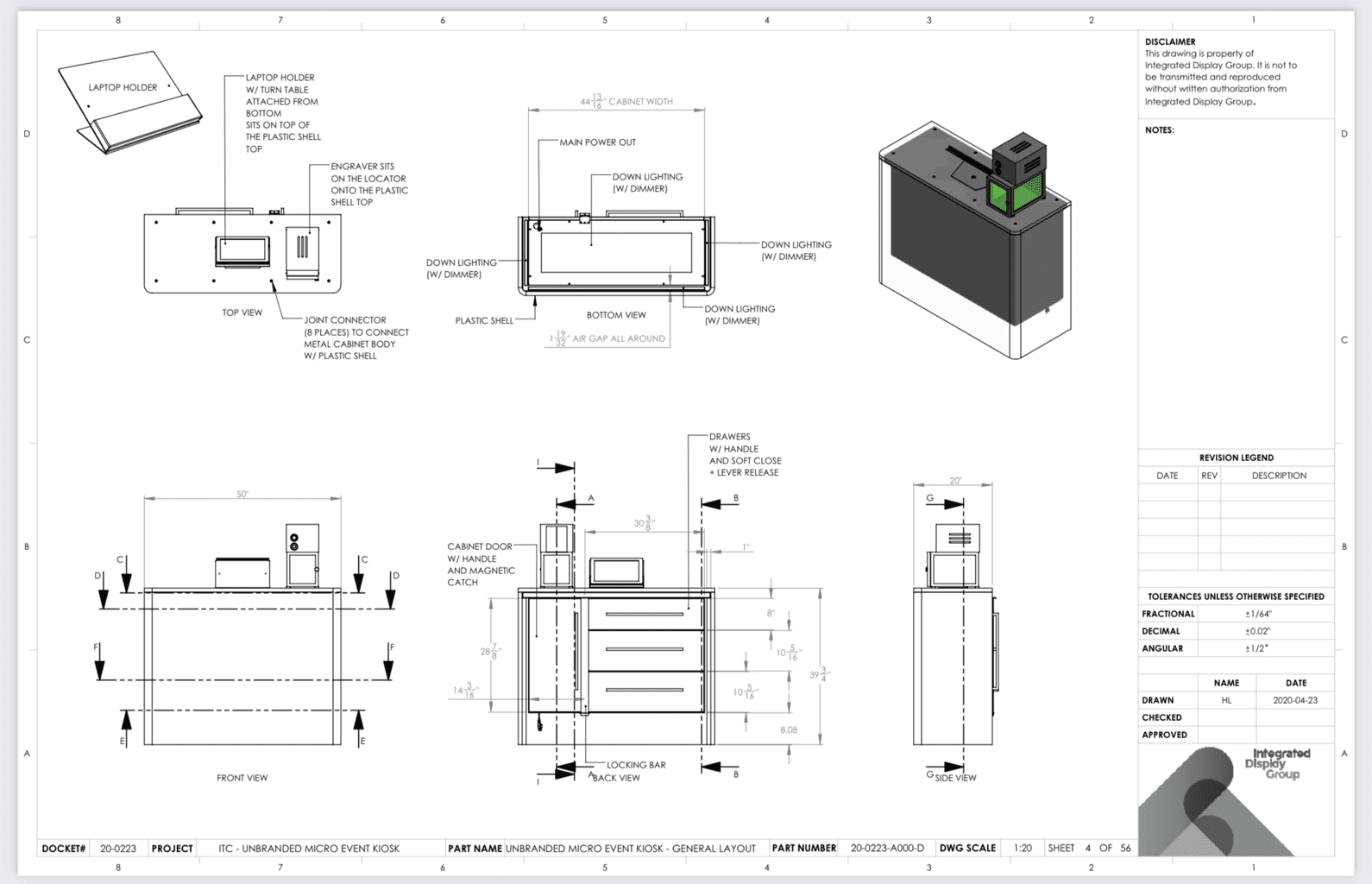Select the 'FRONT VIEW' caption
Viewport: 1372px width, 884px height.
click(x=242, y=778)
